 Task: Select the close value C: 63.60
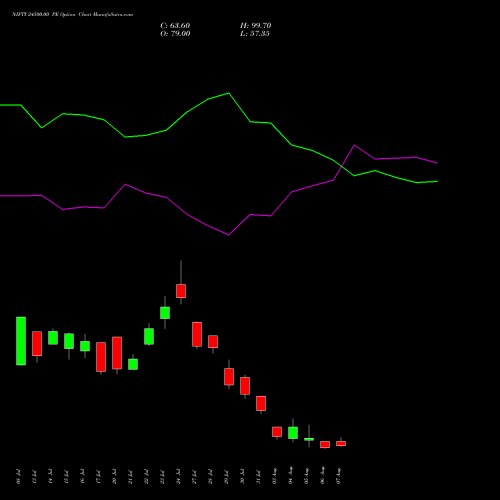[175, 26]
